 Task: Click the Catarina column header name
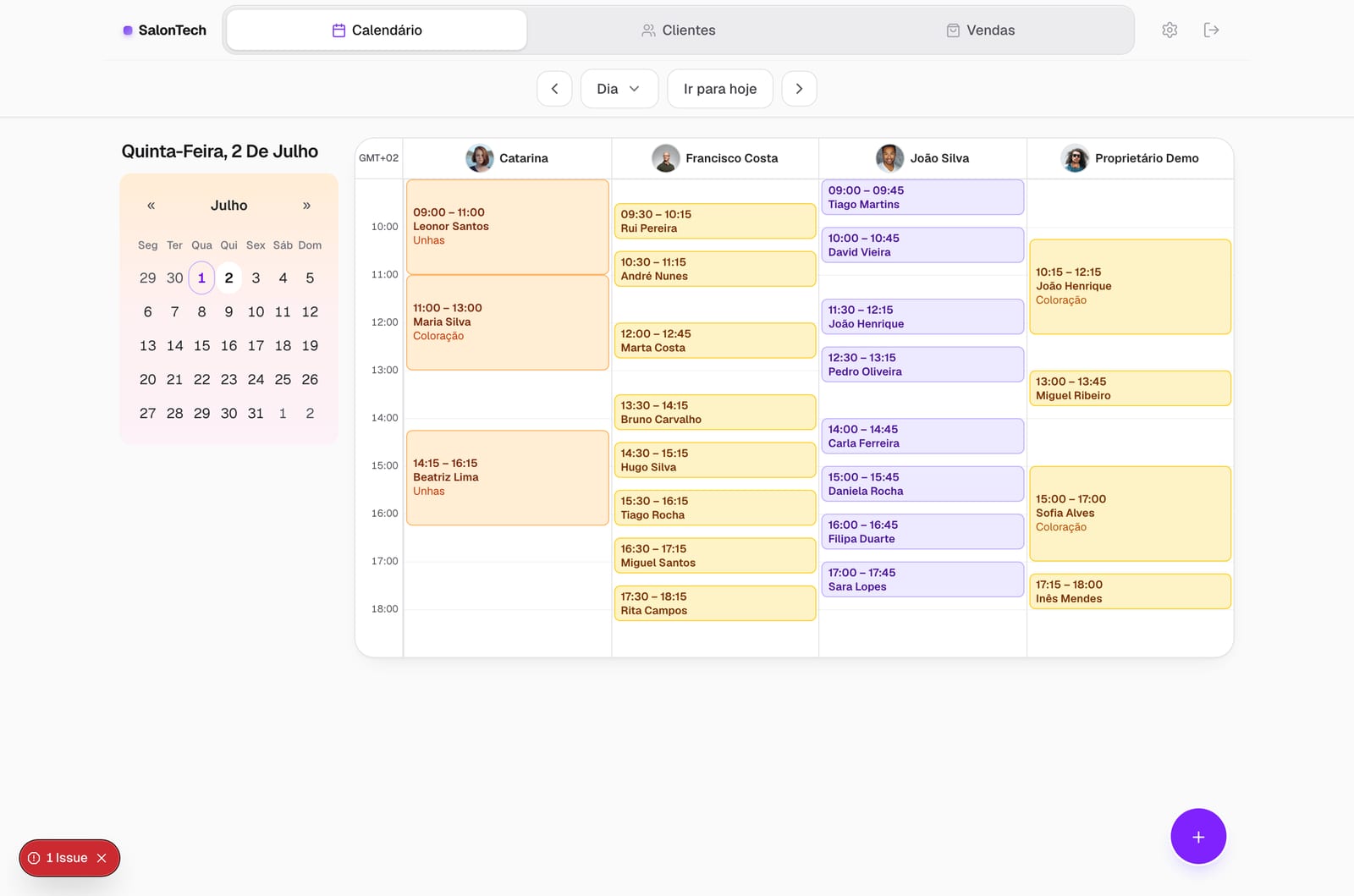pyautogui.click(x=524, y=158)
